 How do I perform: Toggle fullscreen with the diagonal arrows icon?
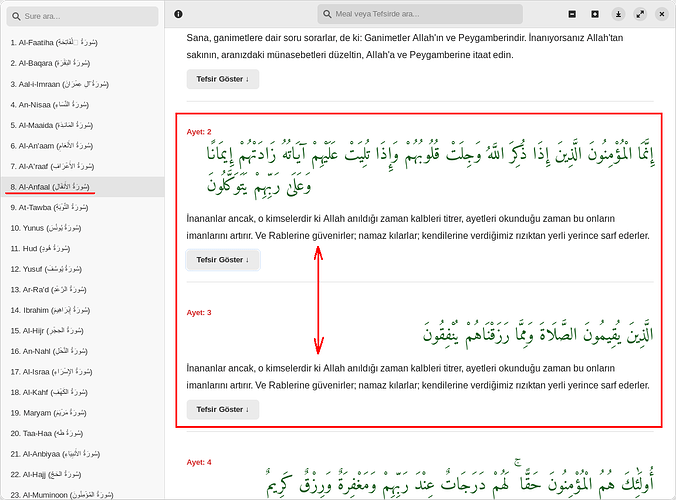tap(642, 15)
